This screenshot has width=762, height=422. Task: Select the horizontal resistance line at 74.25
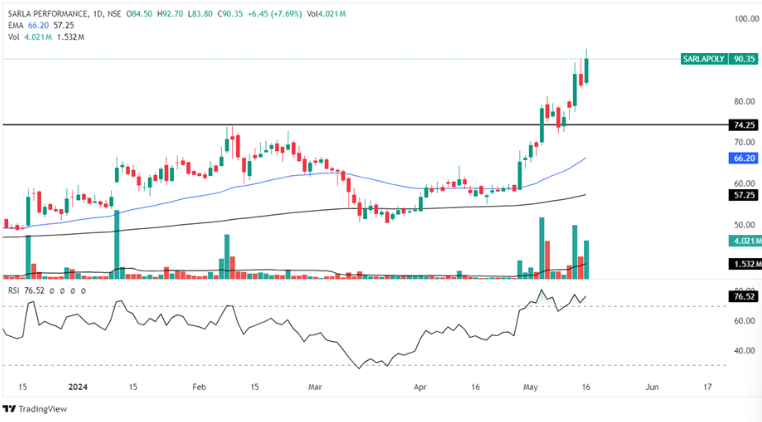300,125
